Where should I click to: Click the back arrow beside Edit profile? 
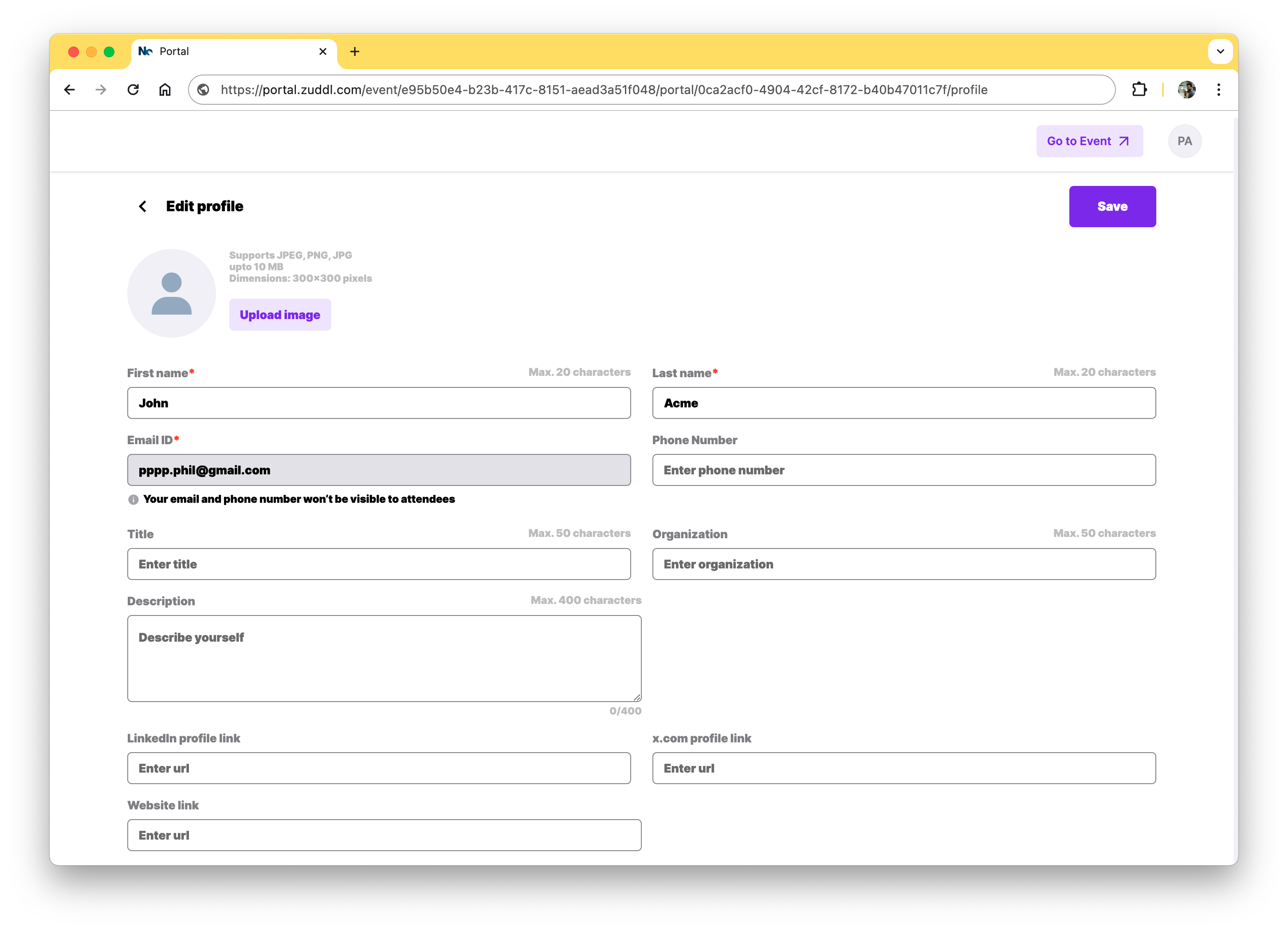click(142, 206)
